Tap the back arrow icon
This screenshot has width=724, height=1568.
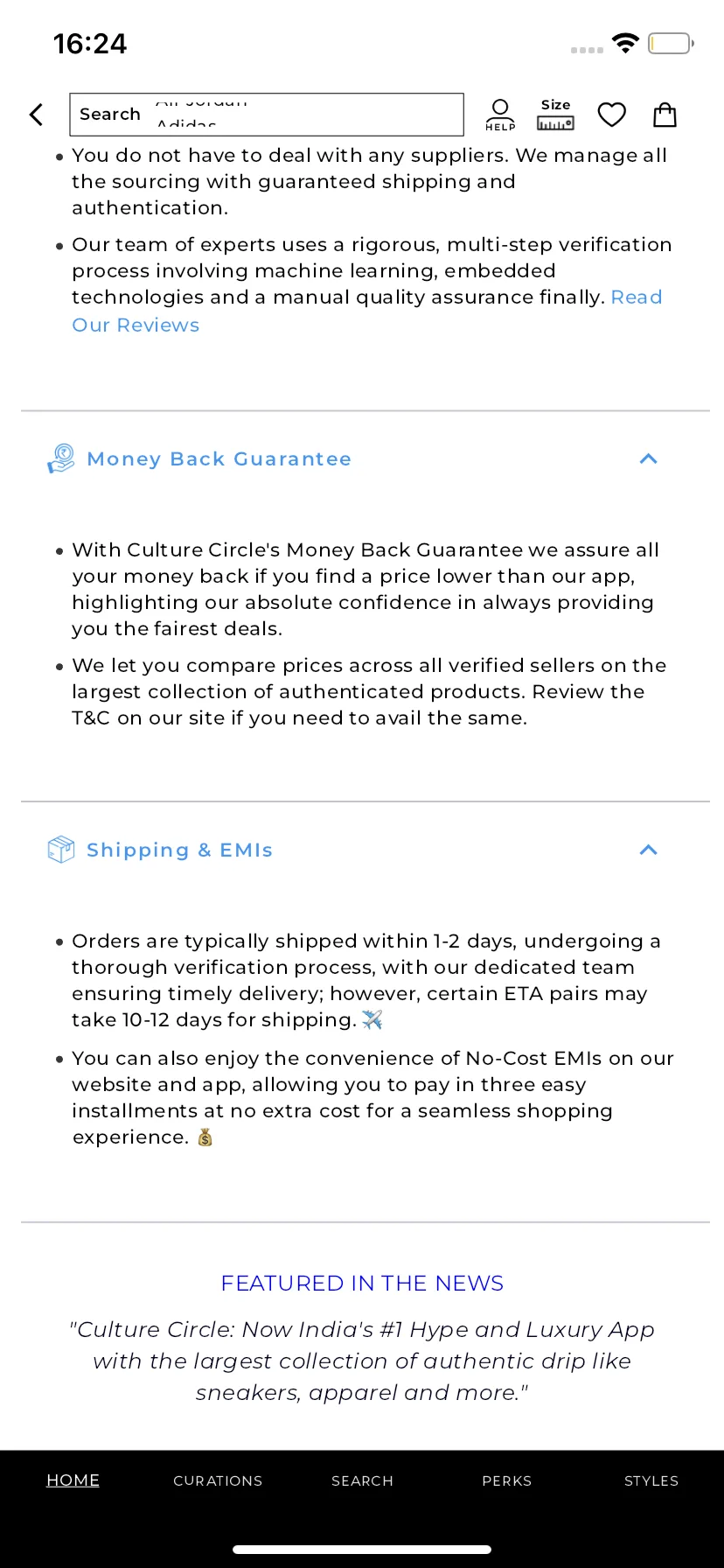[x=36, y=115]
